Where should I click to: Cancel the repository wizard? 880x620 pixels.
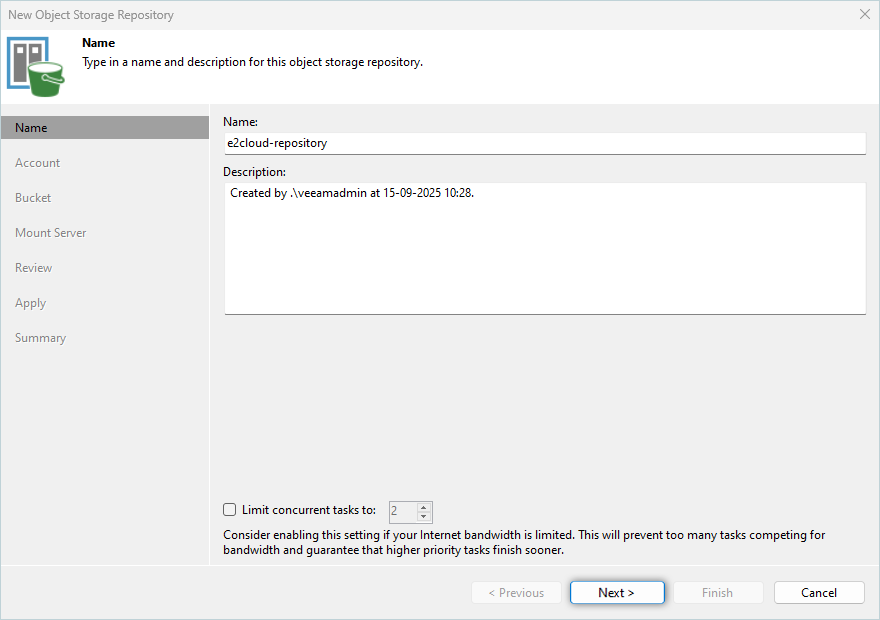[x=818, y=593]
